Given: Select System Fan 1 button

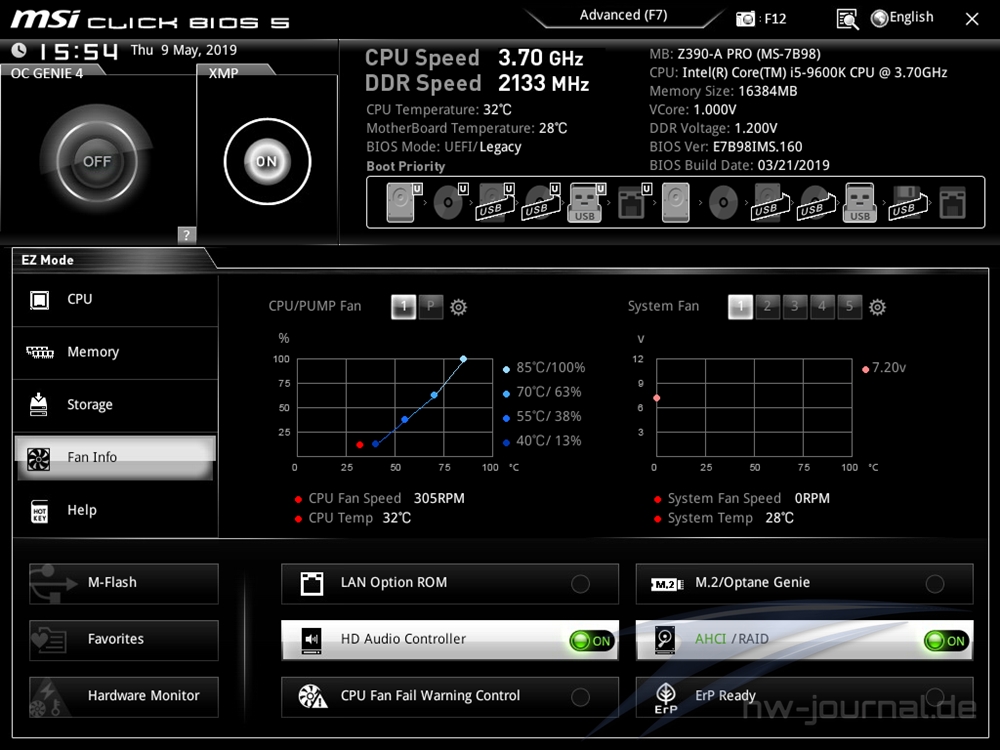Looking at the screenshot, I should click(x=740, y=307).
